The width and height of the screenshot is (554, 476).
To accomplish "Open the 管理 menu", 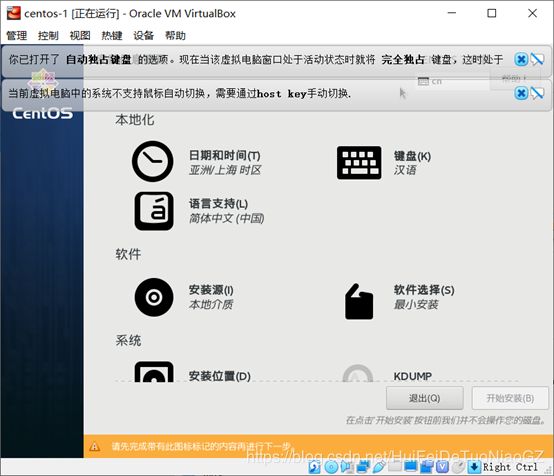I will 17,35.
